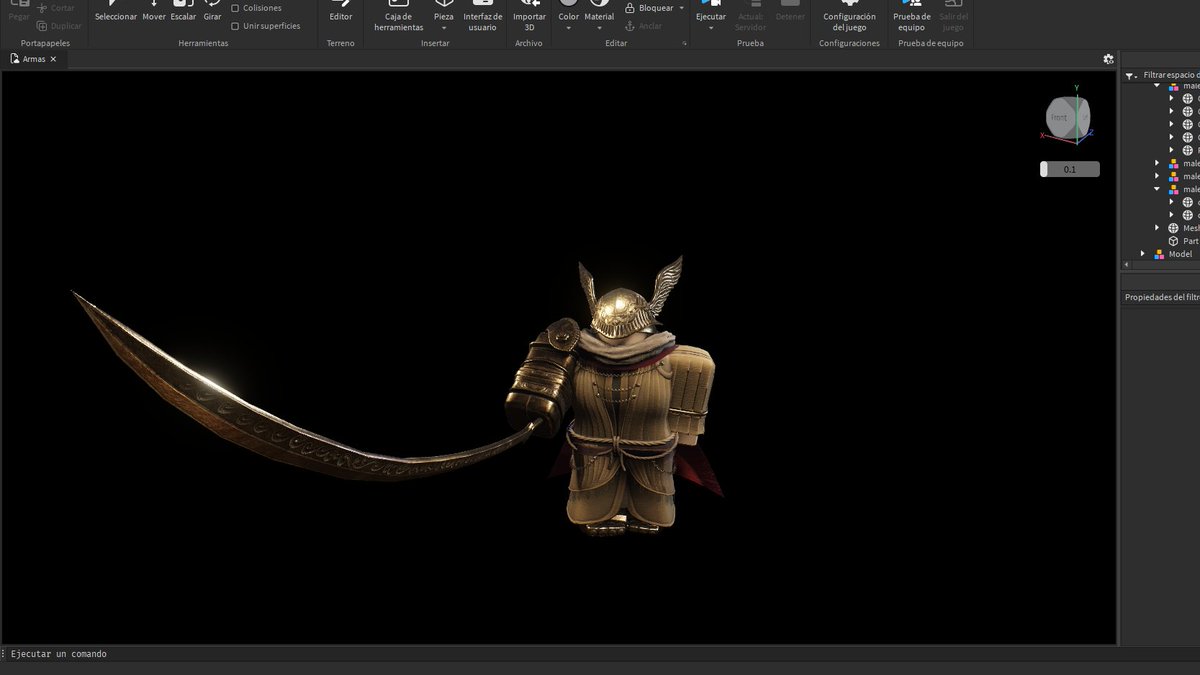Enable the Colisiones checkbox

[x=235, y=8]
